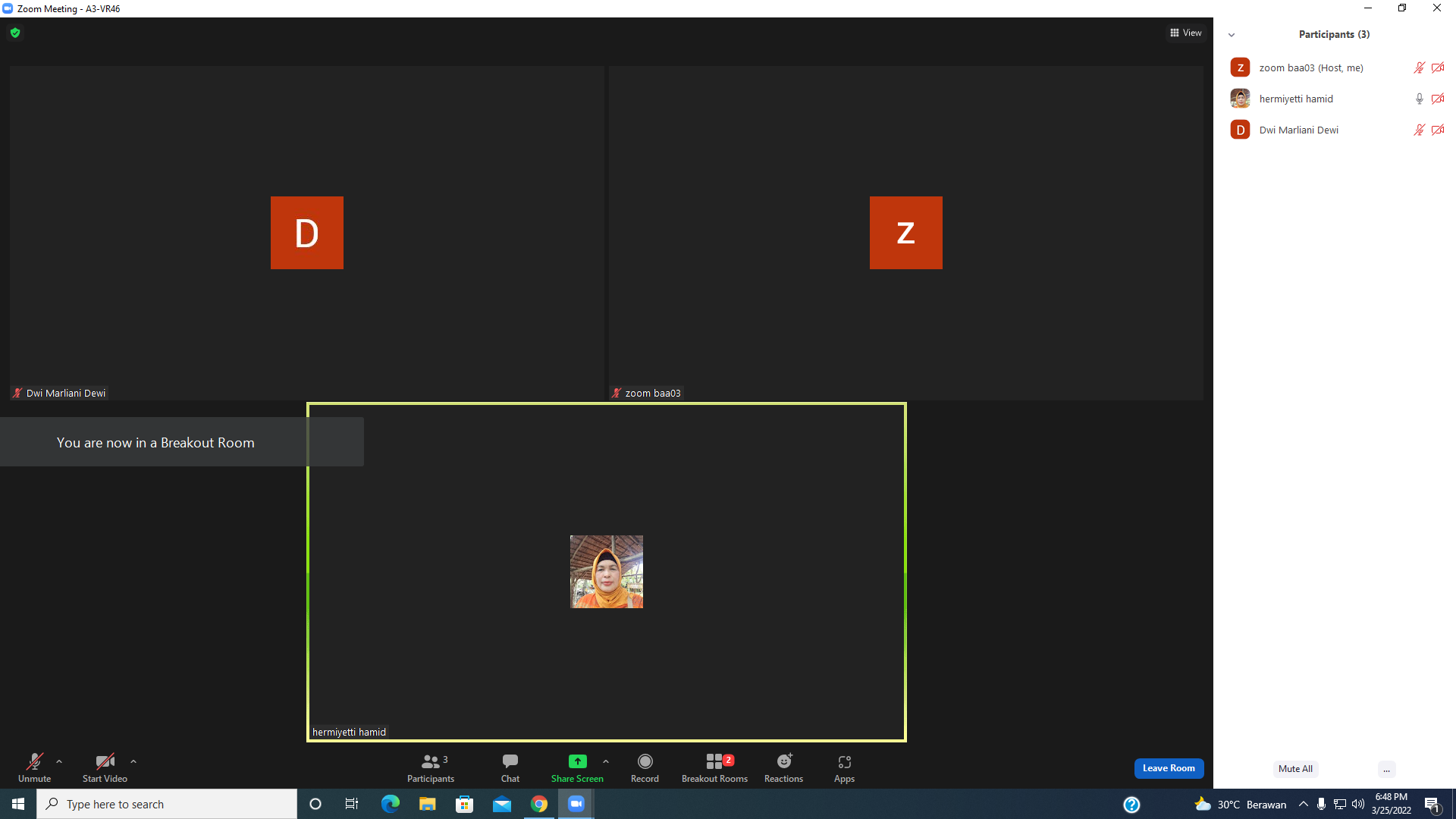Open the View layout menu
Screen dimensions: 1456x819
tap(1186, 33)
